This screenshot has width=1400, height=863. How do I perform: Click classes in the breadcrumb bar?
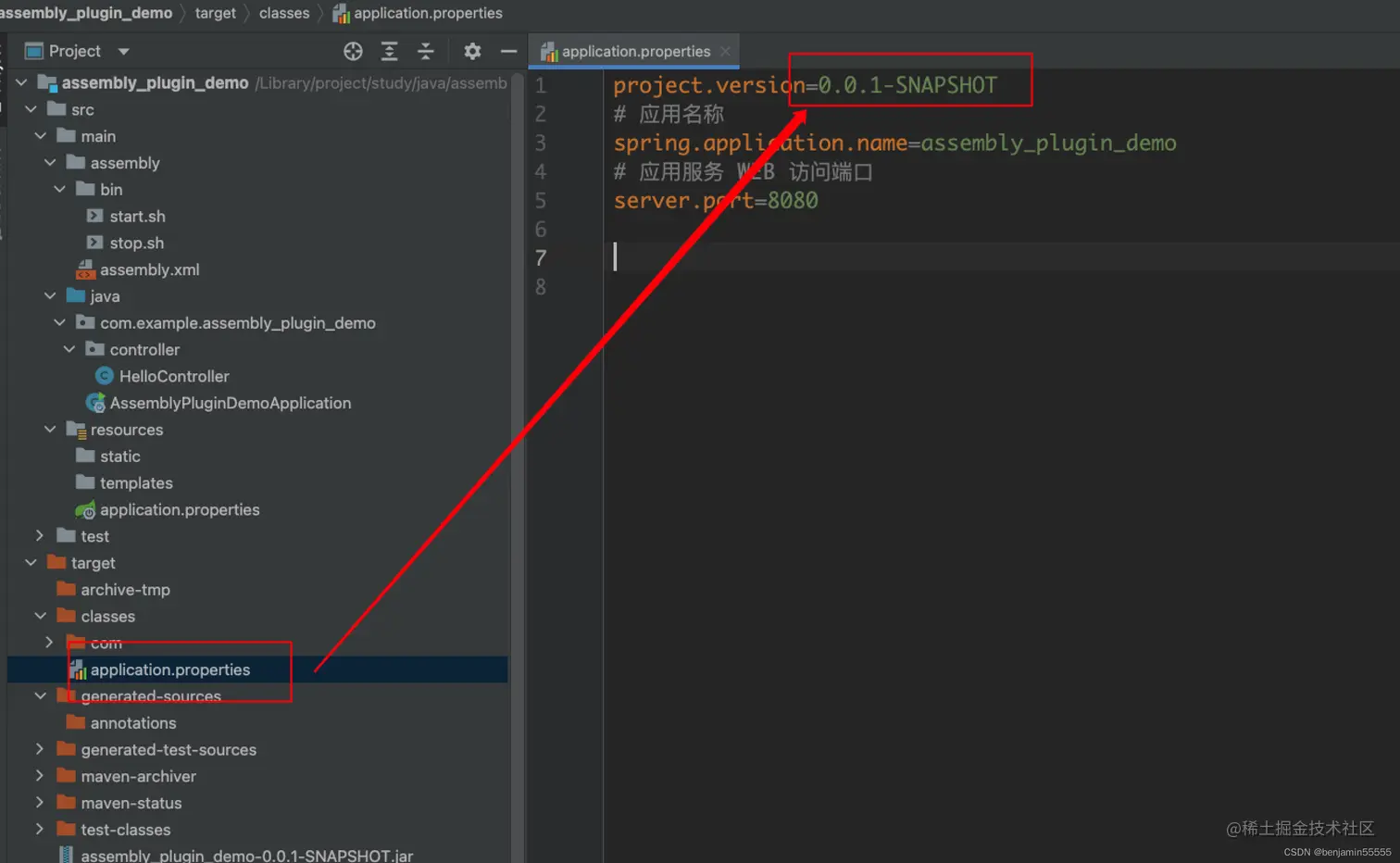pyautogui.click(x=284, y=13)
